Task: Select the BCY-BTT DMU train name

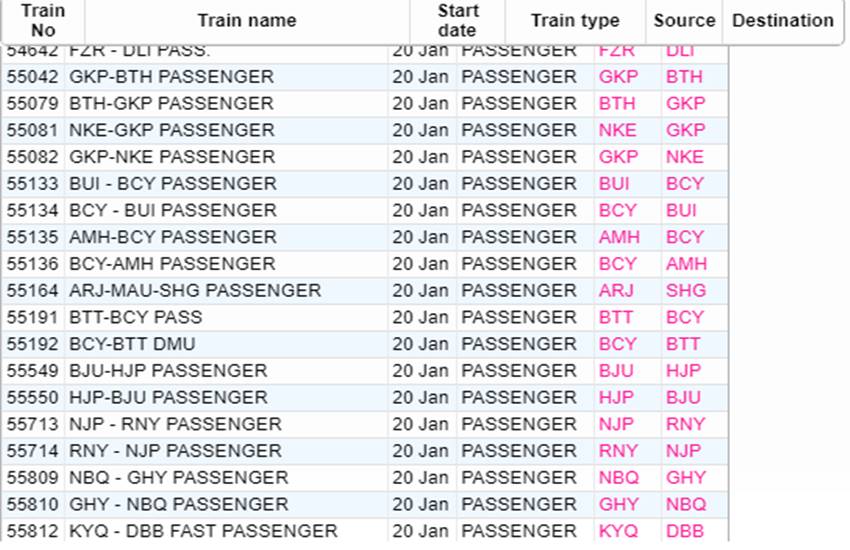Action: pos(137,344)
